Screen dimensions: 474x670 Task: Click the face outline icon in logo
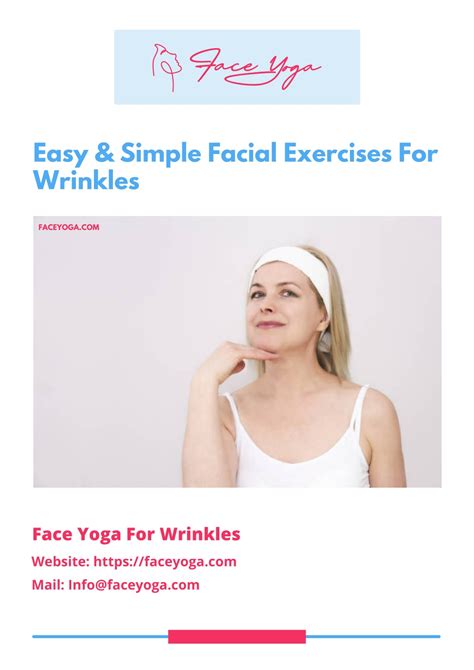pyautogui.click(x=167, y=67)
